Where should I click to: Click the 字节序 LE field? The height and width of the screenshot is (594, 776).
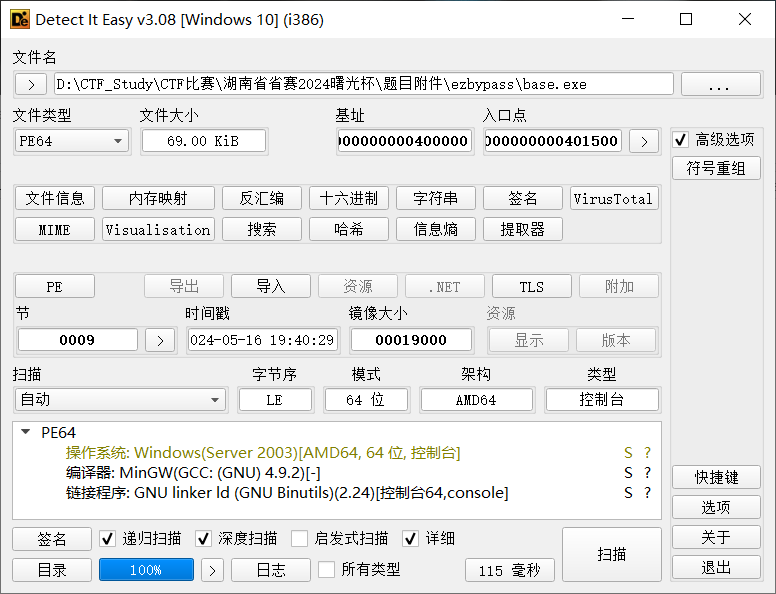275,400
